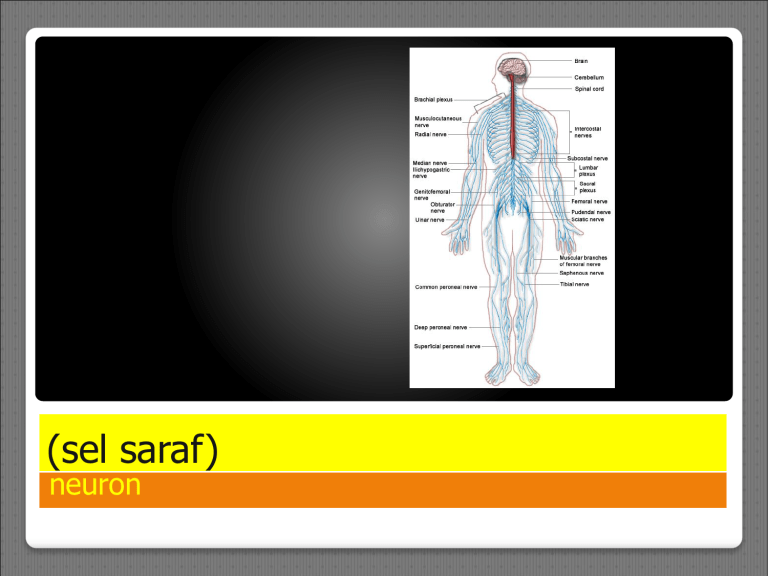Select the "Femoral nerve" label

589,201
